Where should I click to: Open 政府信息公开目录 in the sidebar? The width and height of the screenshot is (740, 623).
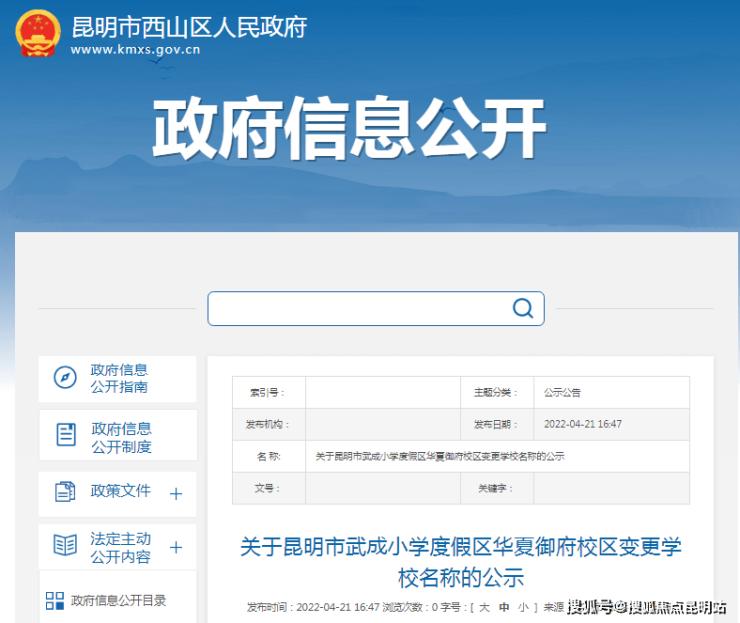(x=118, y=601)
